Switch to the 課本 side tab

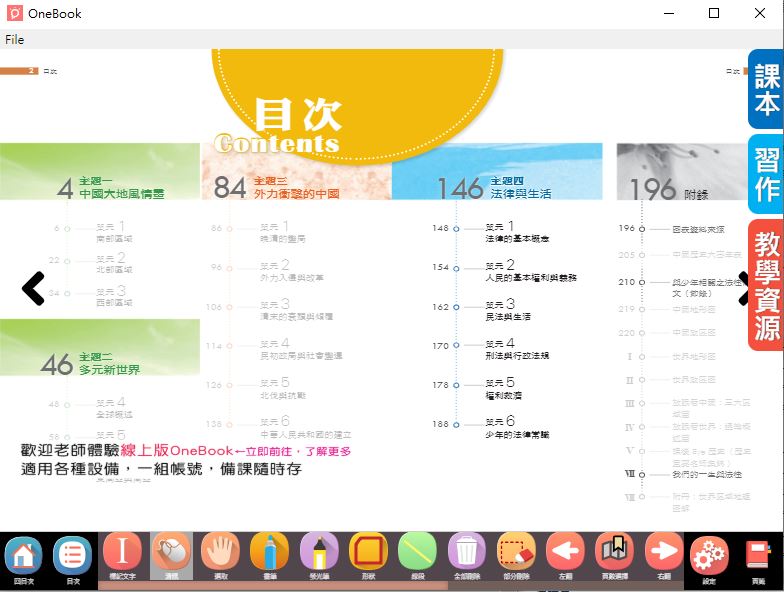point(766,89)
